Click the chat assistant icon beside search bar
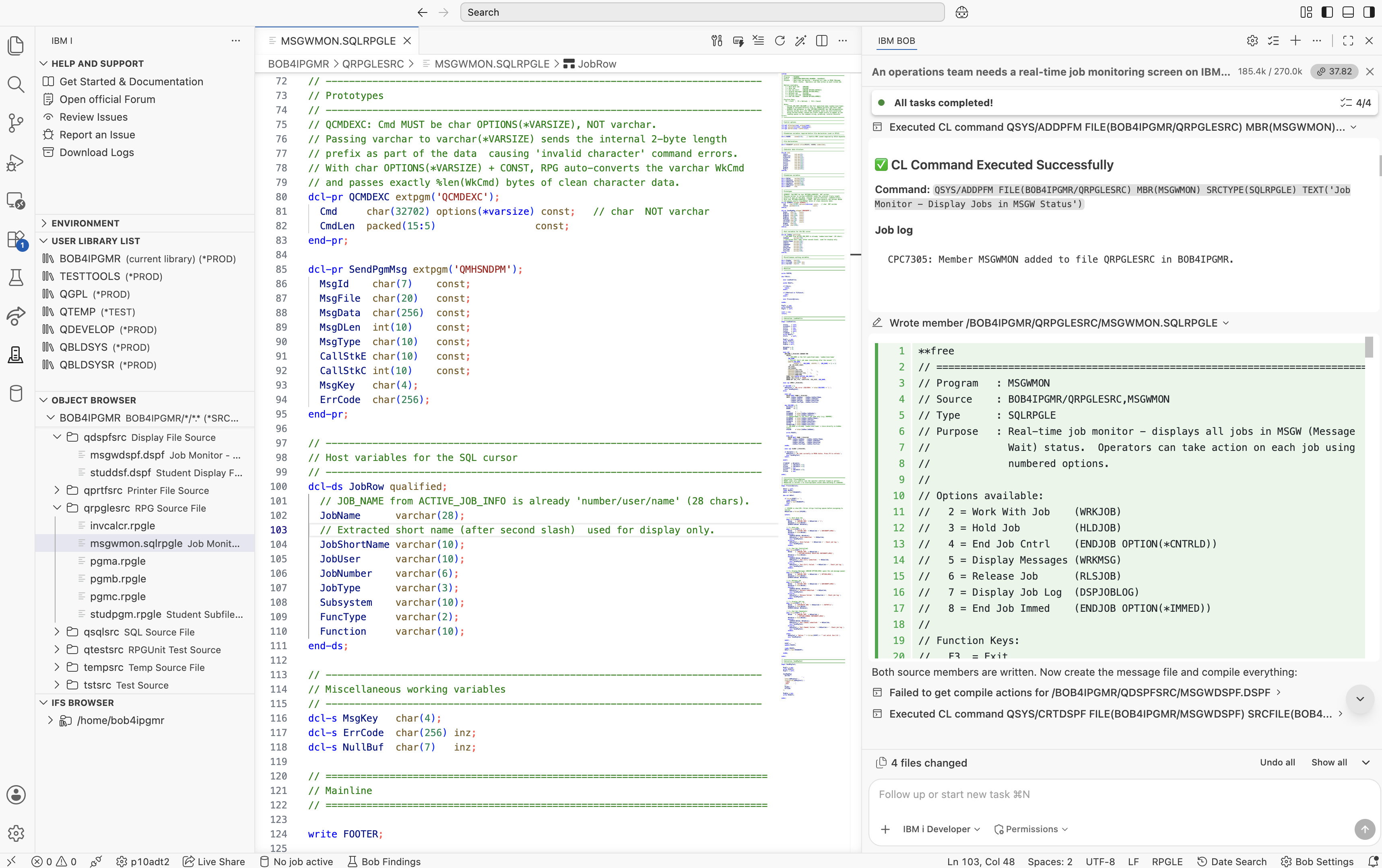Screen dimensions: 1382x868 point(962,12)
